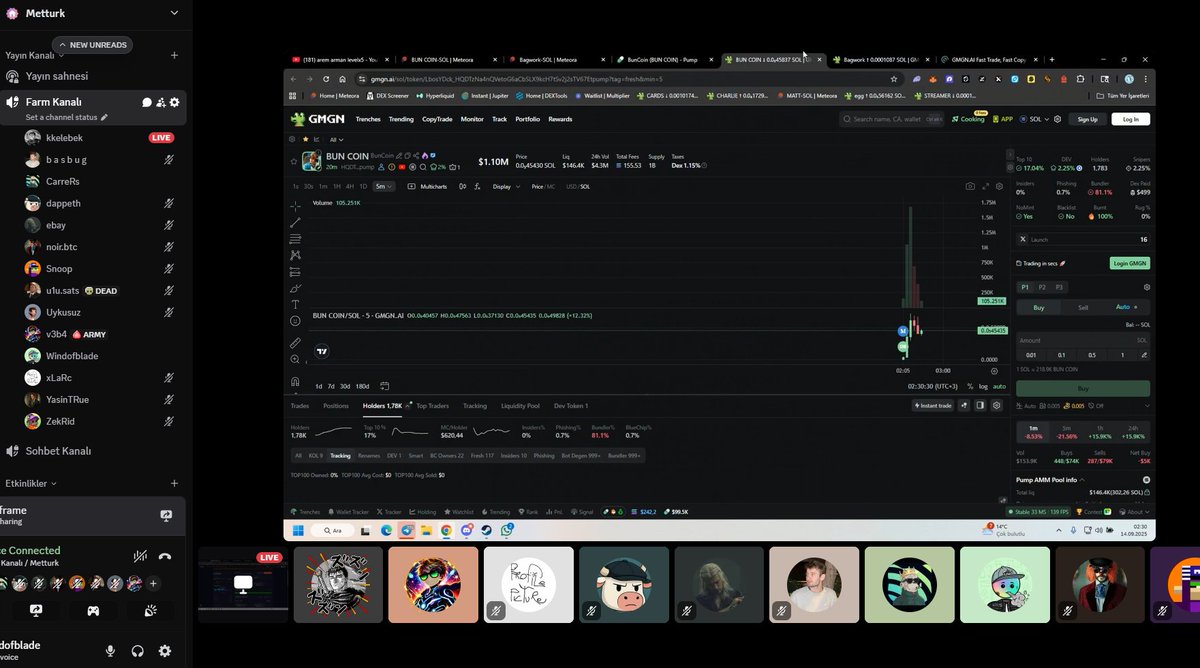Image resolution: width=1200 pixels, height=668 pixels.
Task: Toggle the chart auto scale
Action: pyautogui.click(x=999, y=386)
